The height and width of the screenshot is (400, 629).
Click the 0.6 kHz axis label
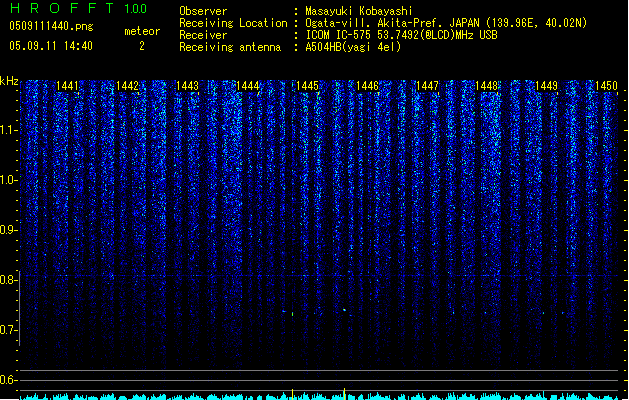[8, 380]
